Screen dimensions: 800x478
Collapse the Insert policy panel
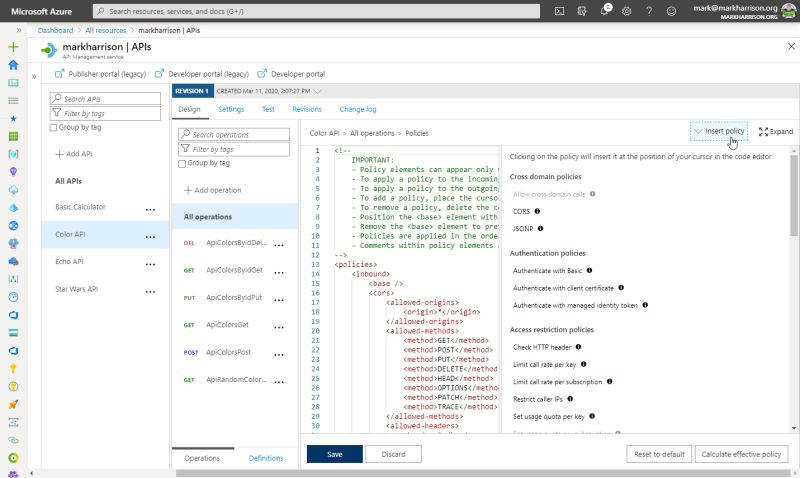(x=719, y=131)
